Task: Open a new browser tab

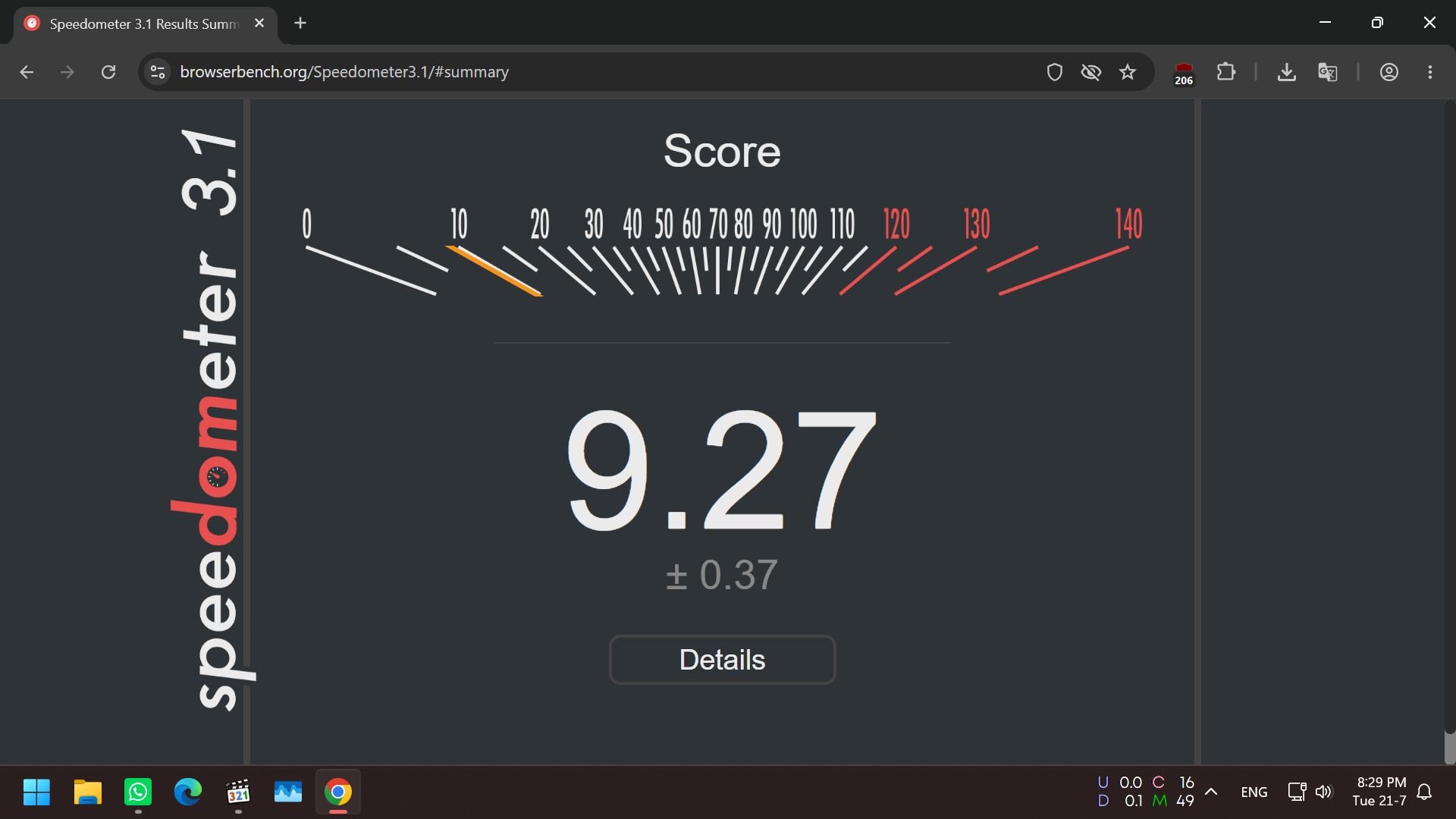Action: (x=300, y=24)
